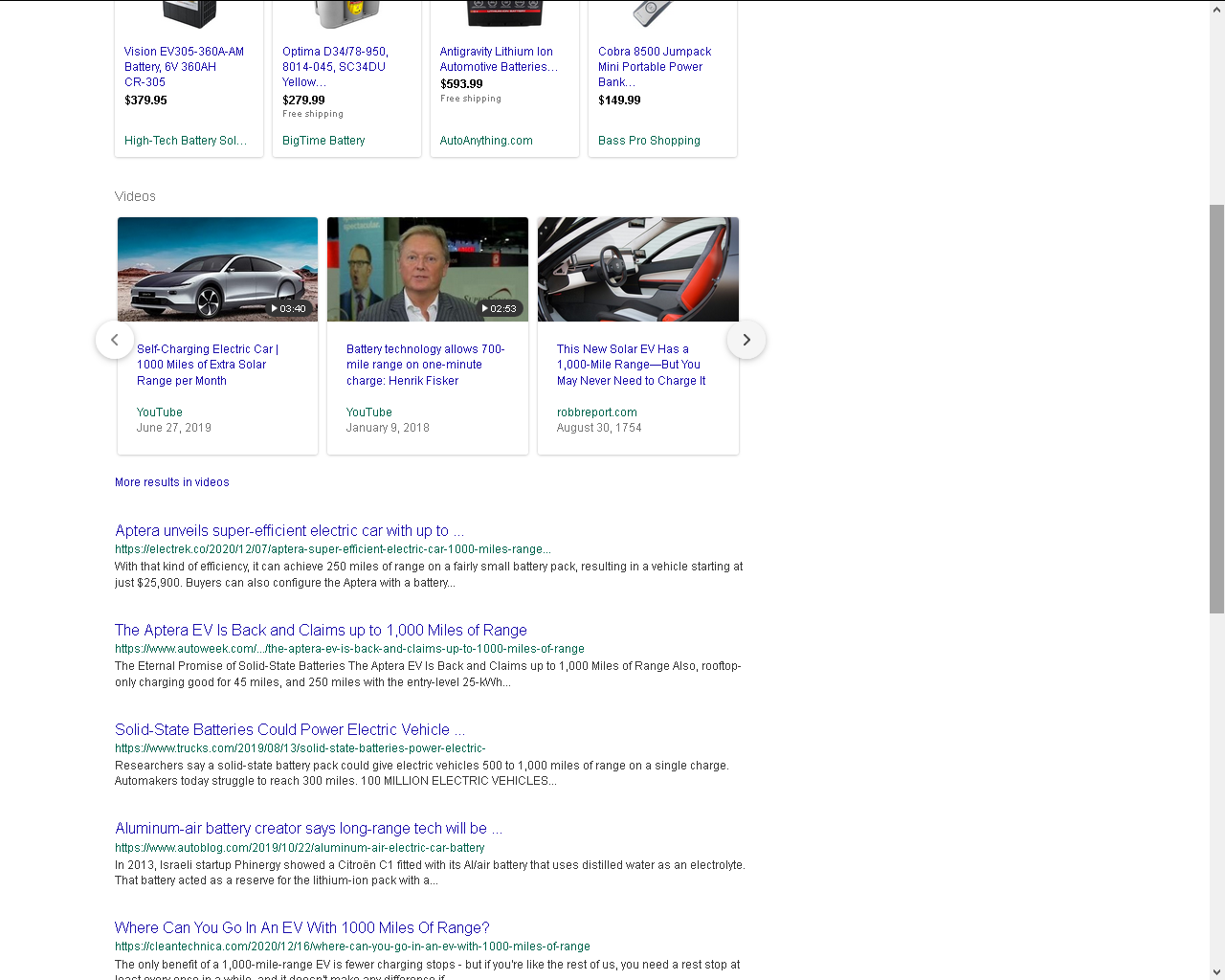1225x980 pixels.
Task: Open Cobra 8500 Jumpack Mini Portable link
Action: [655, 67]
